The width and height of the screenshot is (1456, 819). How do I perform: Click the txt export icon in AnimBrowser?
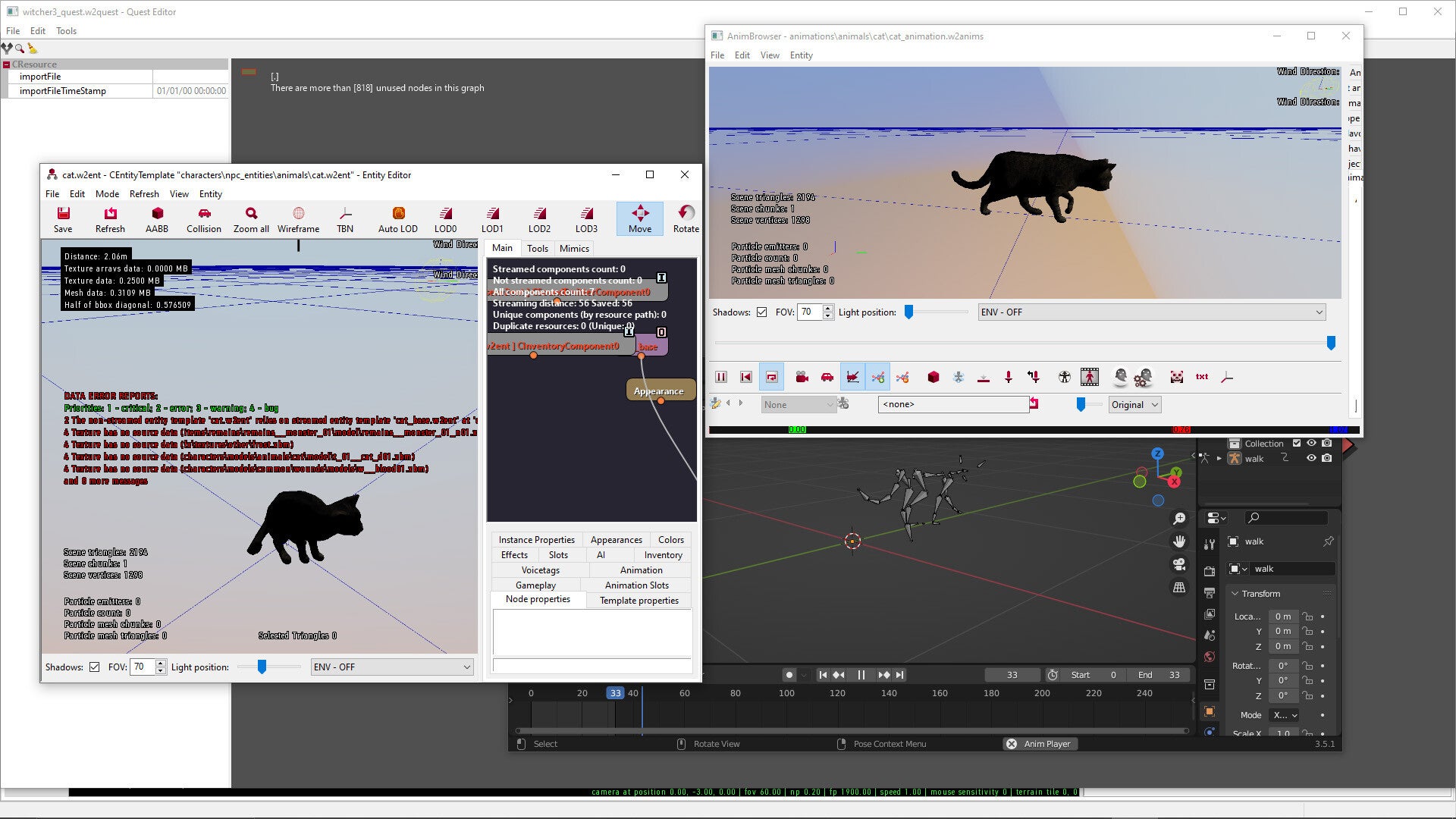[x=1202, y=376]
